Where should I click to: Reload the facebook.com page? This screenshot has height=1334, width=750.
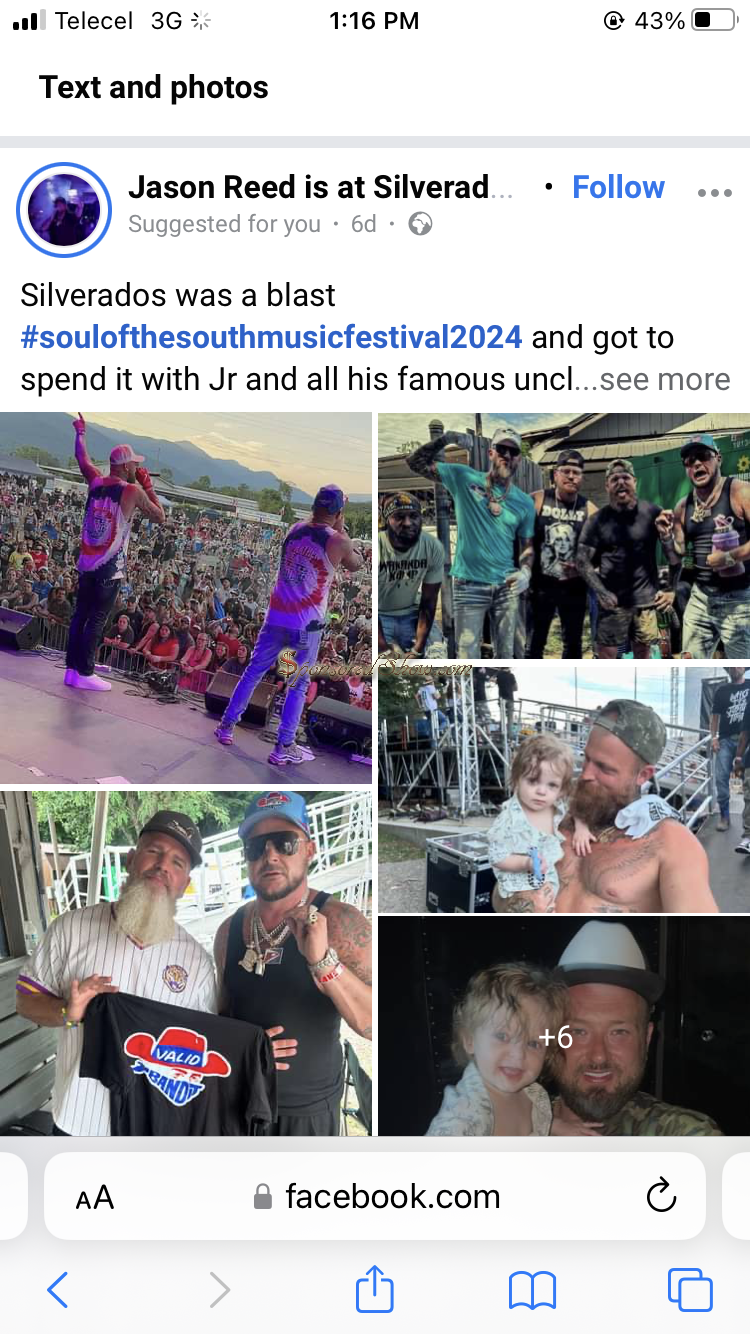[661, 1196]
